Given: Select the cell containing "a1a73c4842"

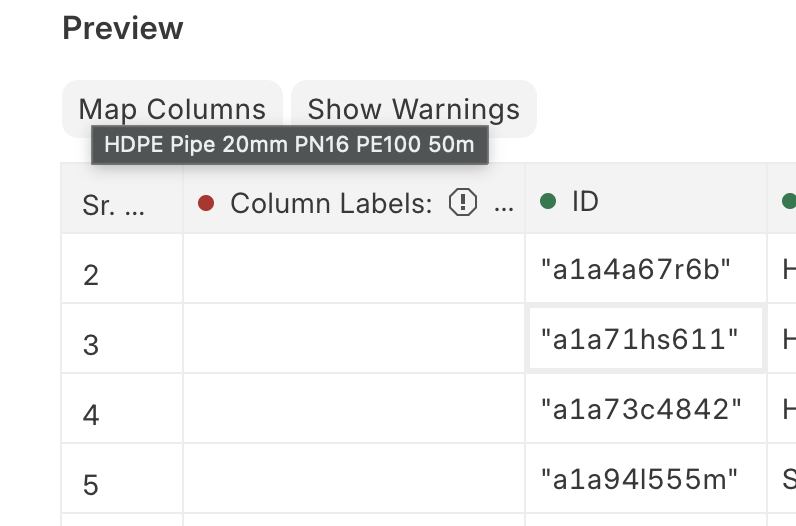Looking at the screenshot, I should [x=640, y=409].
